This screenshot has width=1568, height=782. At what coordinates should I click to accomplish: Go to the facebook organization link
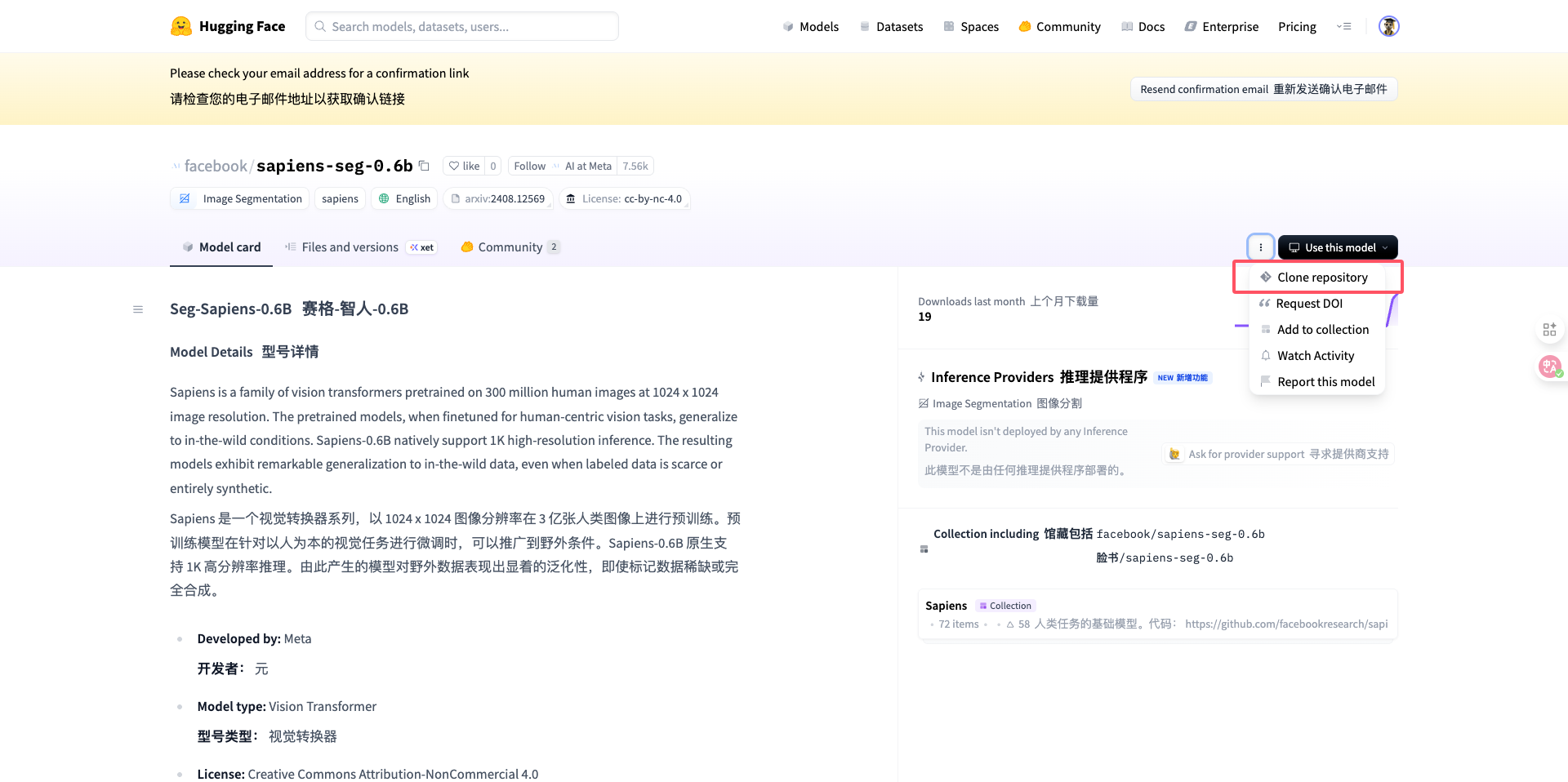216,166
